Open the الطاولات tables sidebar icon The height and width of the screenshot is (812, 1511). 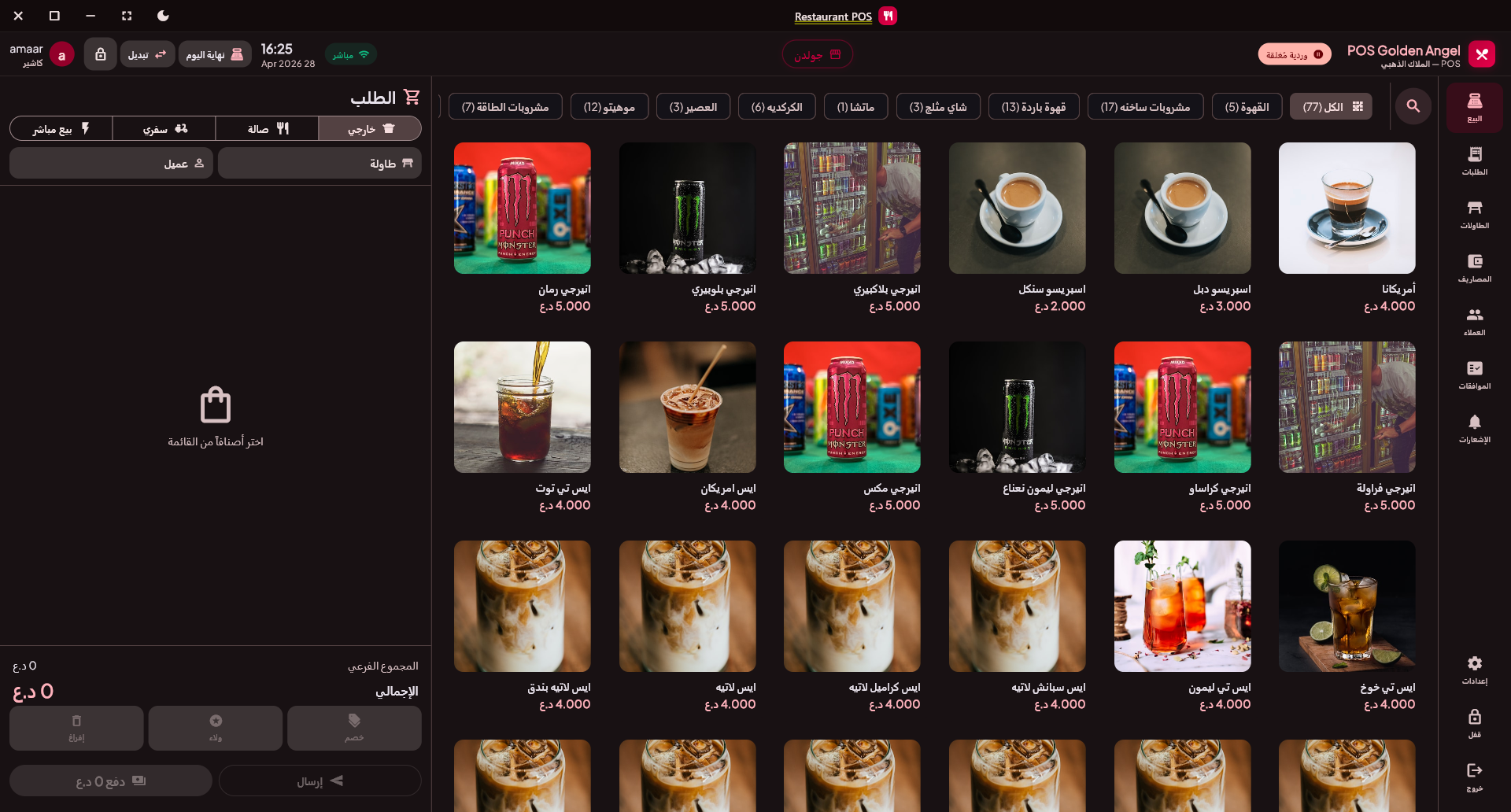(x=1474, y=214)
